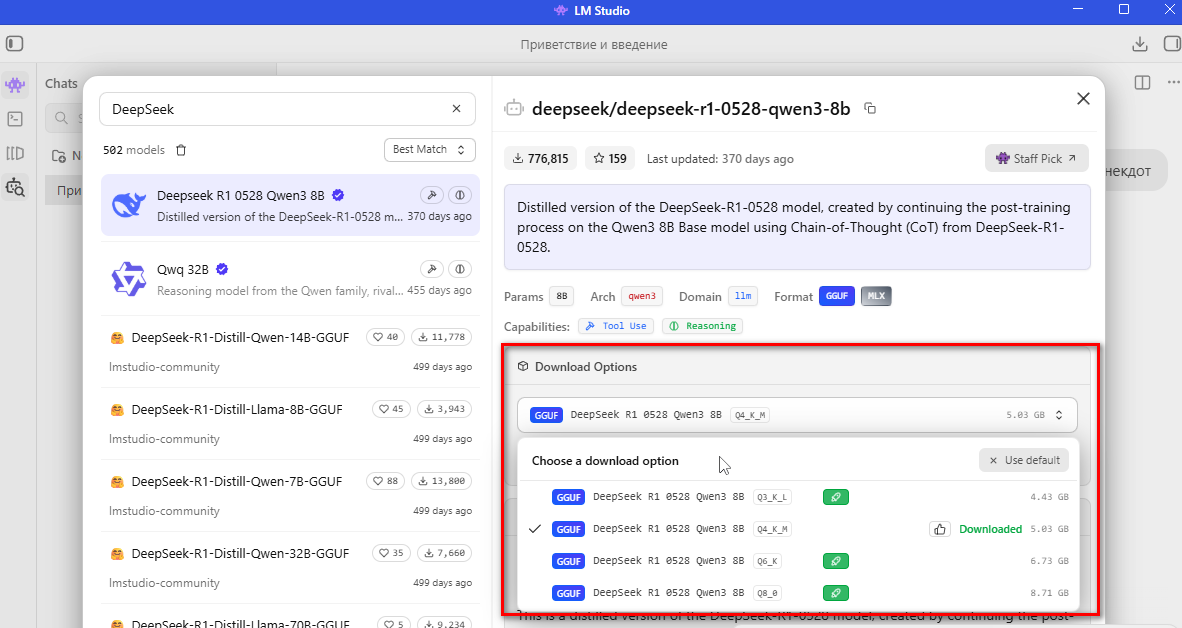Choose the Q3_K_L 4.43 GB download option

[x=798, y=497]
